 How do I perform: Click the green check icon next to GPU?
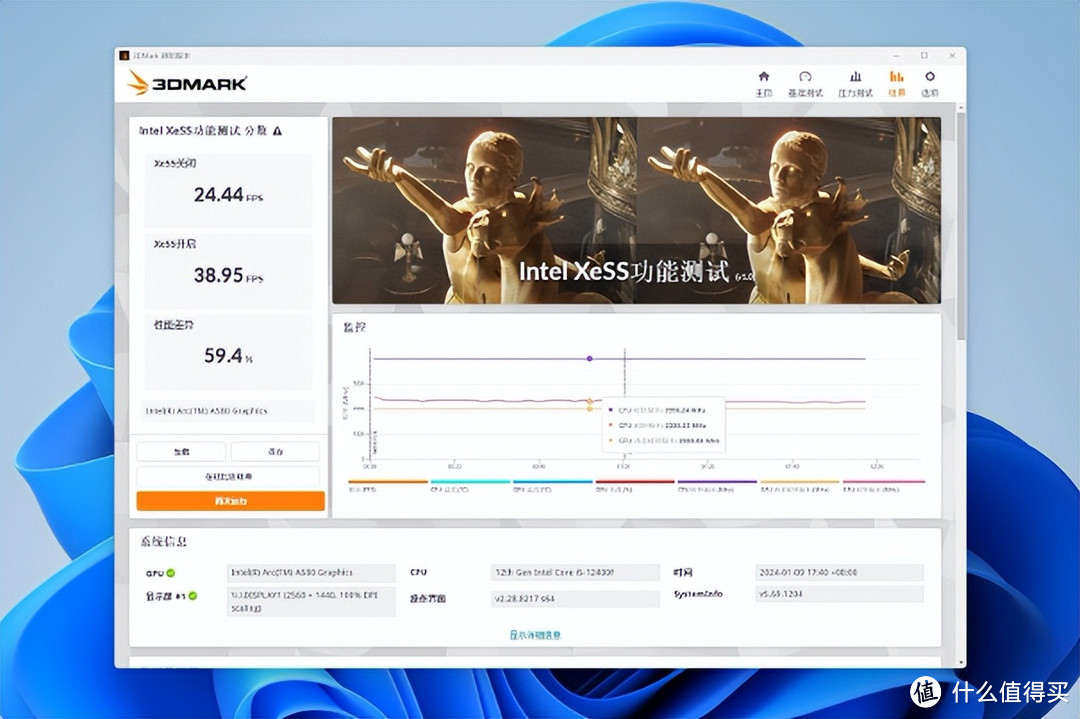point(171,573)
